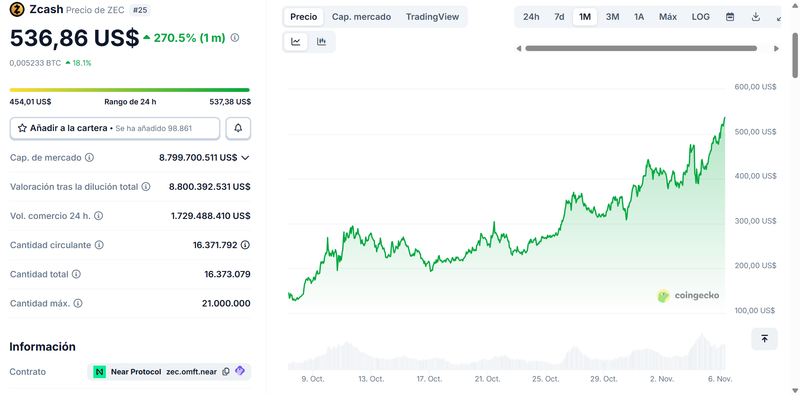Open the TradingView tab
The width and height of the screenshot is (800, 395).
click(x=432, y=17)
